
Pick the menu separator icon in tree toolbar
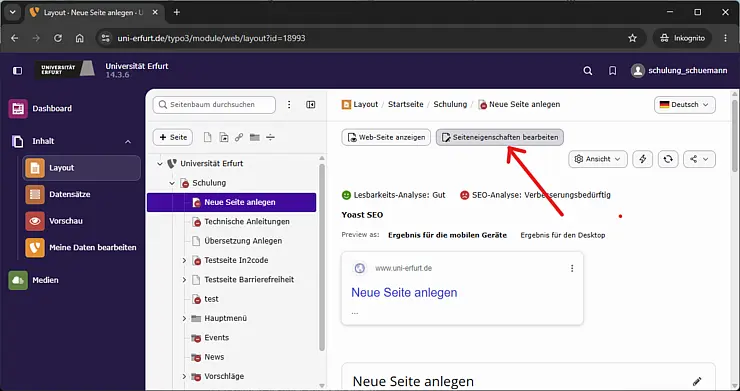pos(270,137)
